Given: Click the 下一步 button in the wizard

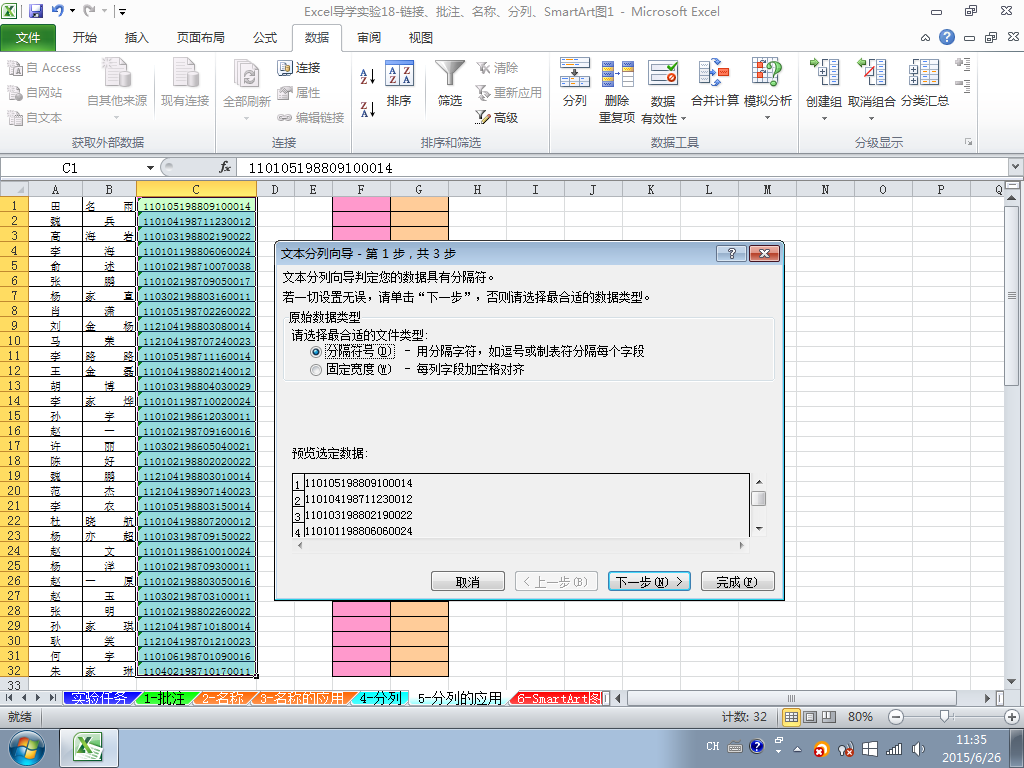Looking at the screenshot, I should [649, 581].
